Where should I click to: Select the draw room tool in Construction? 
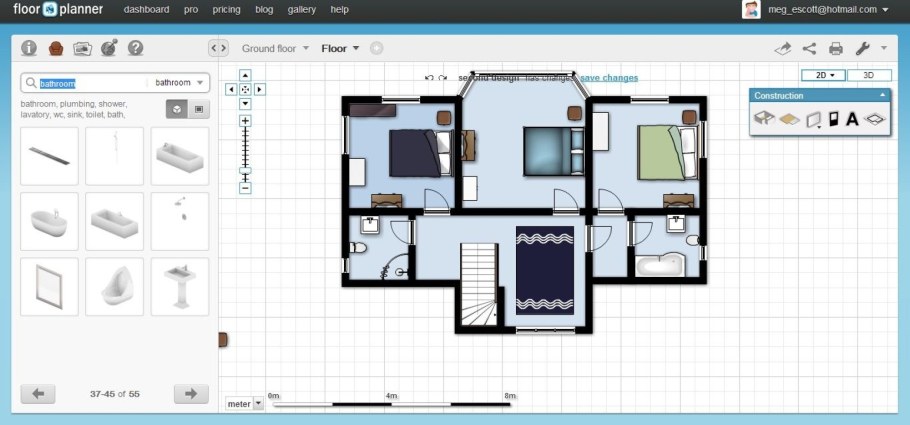tap(764, 119)
